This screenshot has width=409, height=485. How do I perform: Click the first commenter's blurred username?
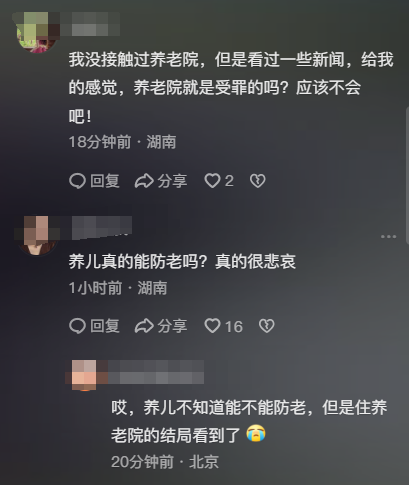point(90,24)
